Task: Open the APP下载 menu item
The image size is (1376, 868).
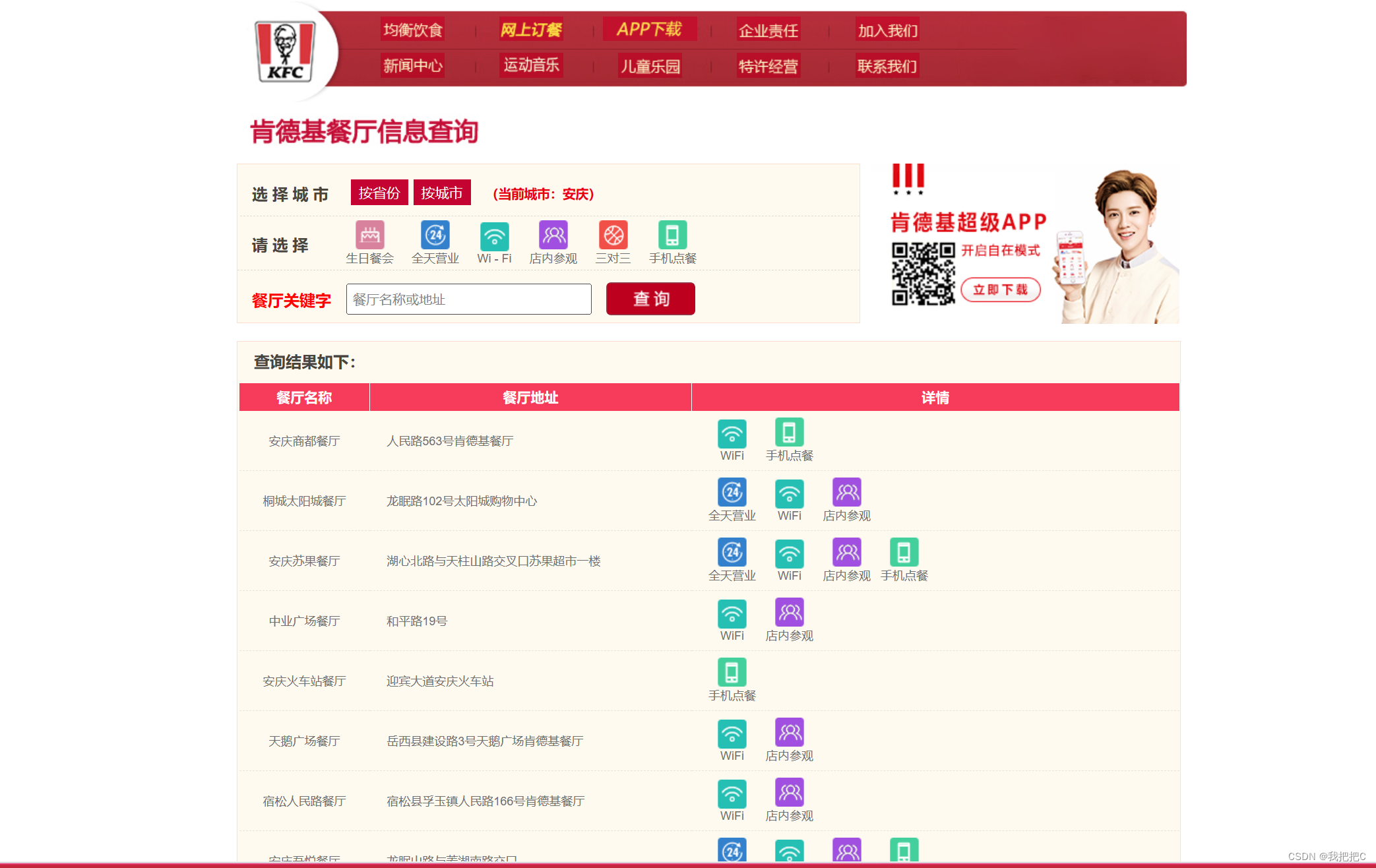Action: [649, 29]
